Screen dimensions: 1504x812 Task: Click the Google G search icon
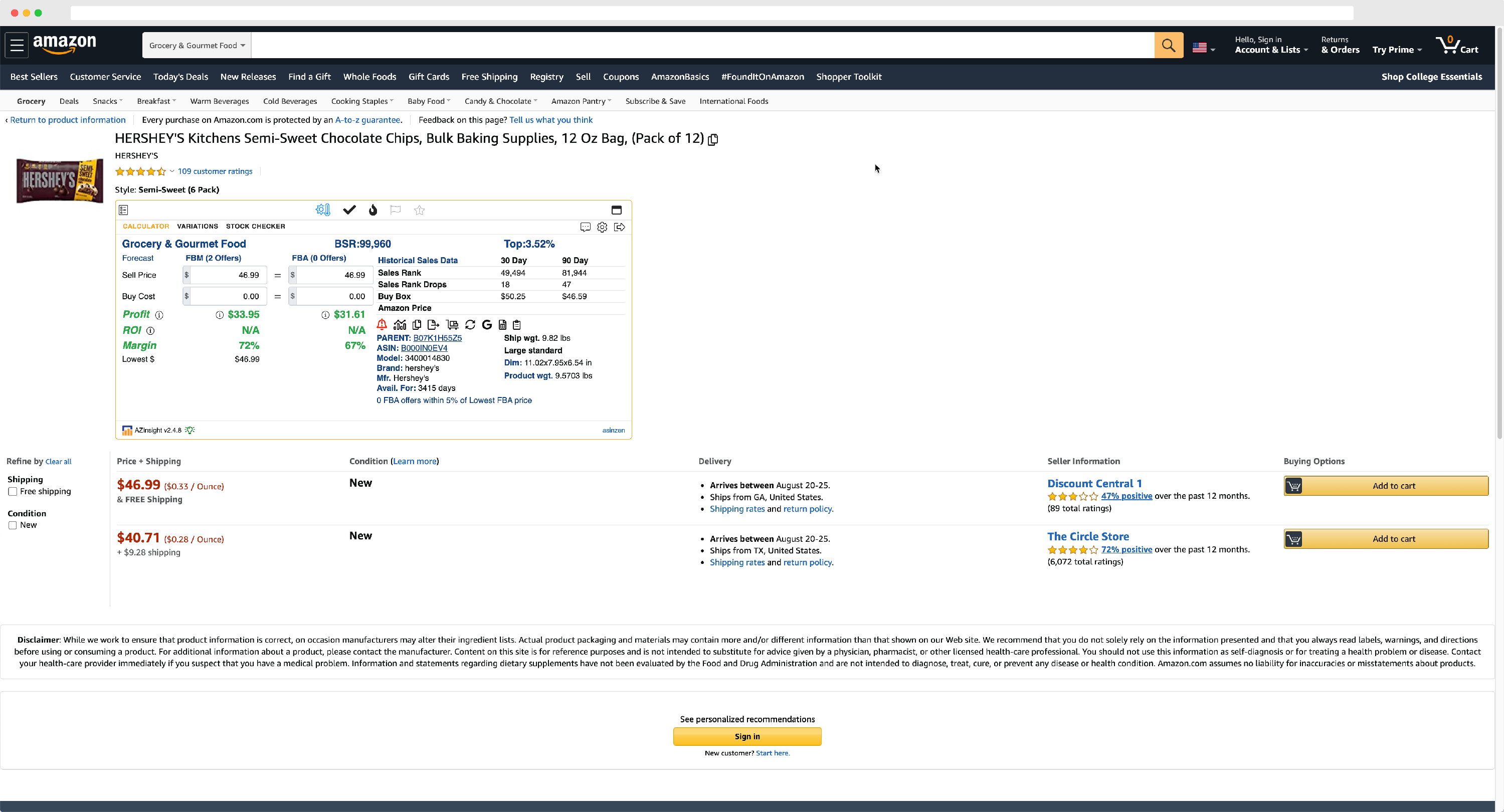pos(487,325)
